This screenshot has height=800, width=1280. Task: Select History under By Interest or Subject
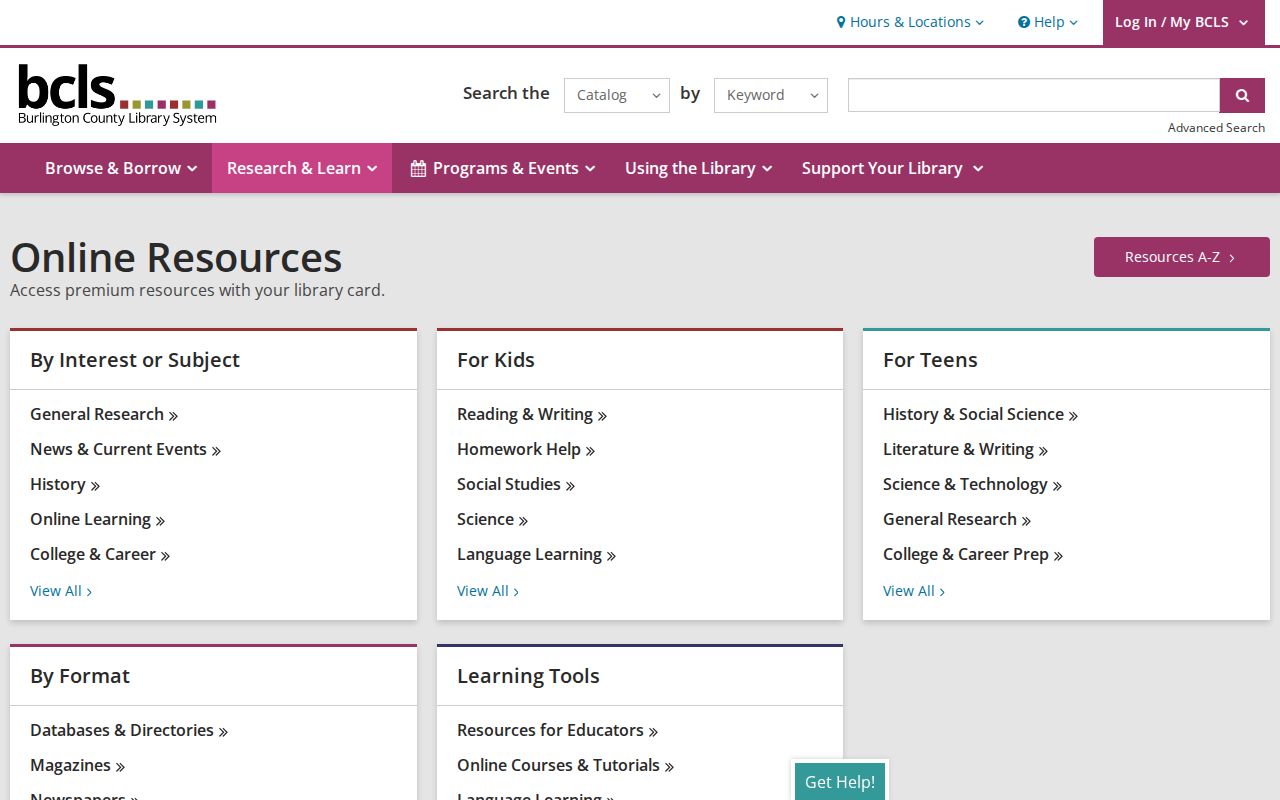click(x=65, y=484)
